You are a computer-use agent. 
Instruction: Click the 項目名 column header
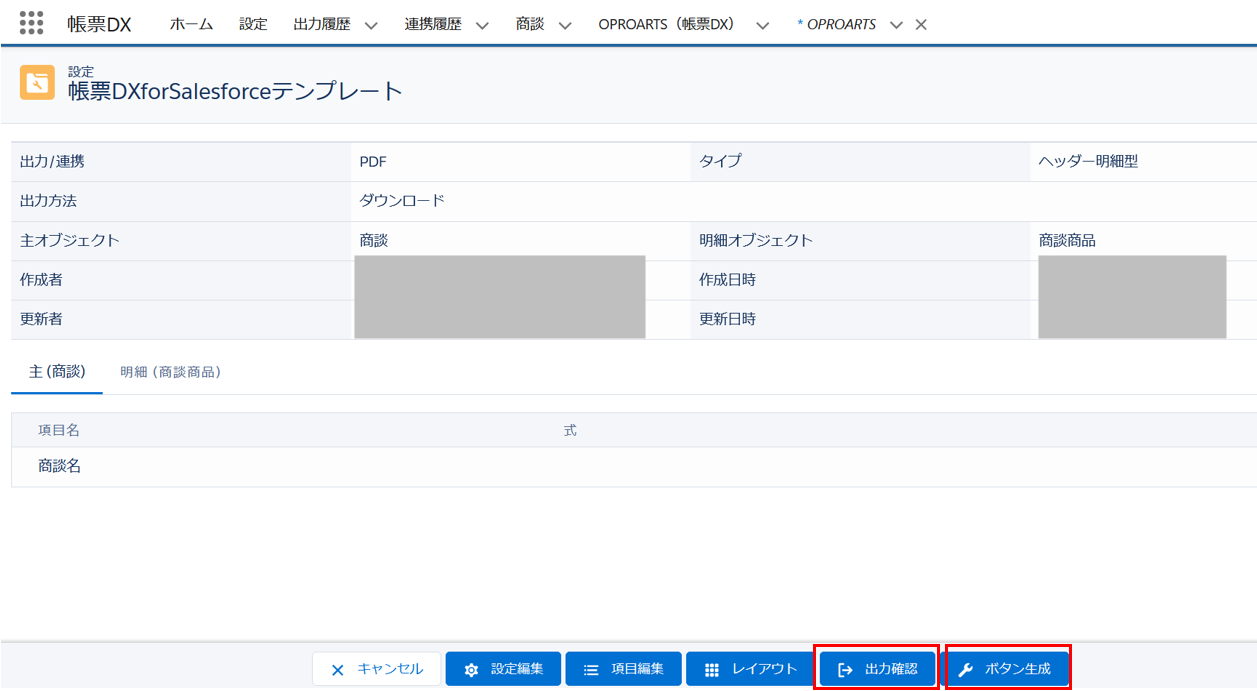tap(59, 430)
